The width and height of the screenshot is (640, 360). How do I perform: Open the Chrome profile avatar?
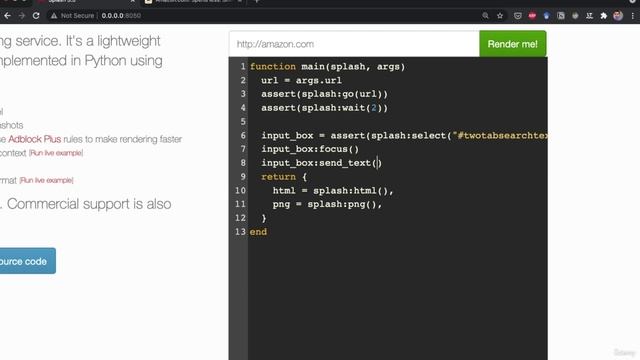point(618,16)
